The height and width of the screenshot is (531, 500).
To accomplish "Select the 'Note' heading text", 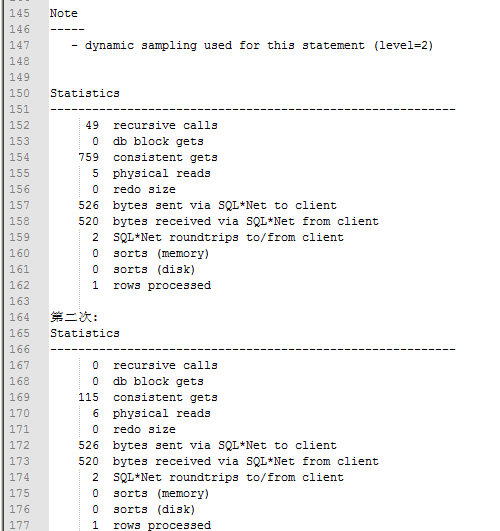I will [x=64, y=13].
